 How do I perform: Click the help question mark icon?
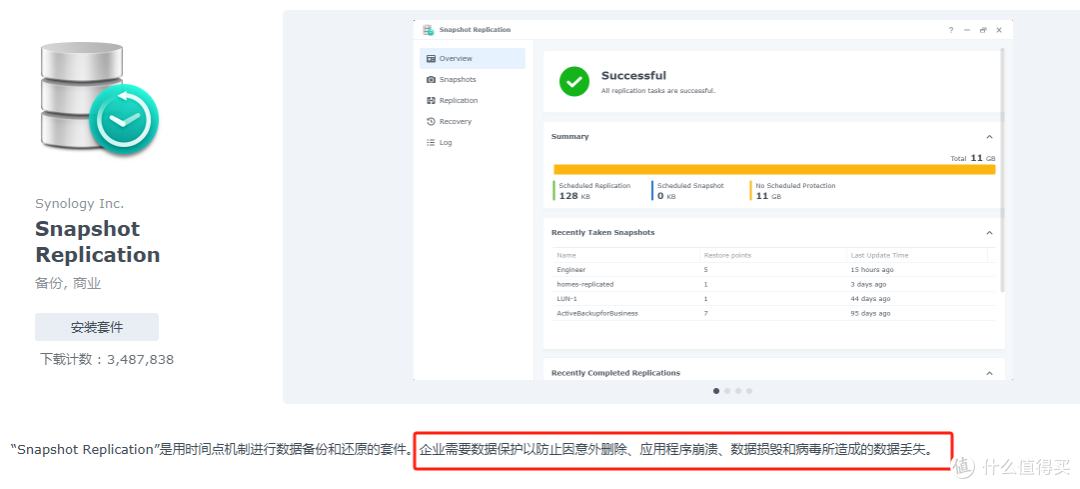[x=951, y=30]
